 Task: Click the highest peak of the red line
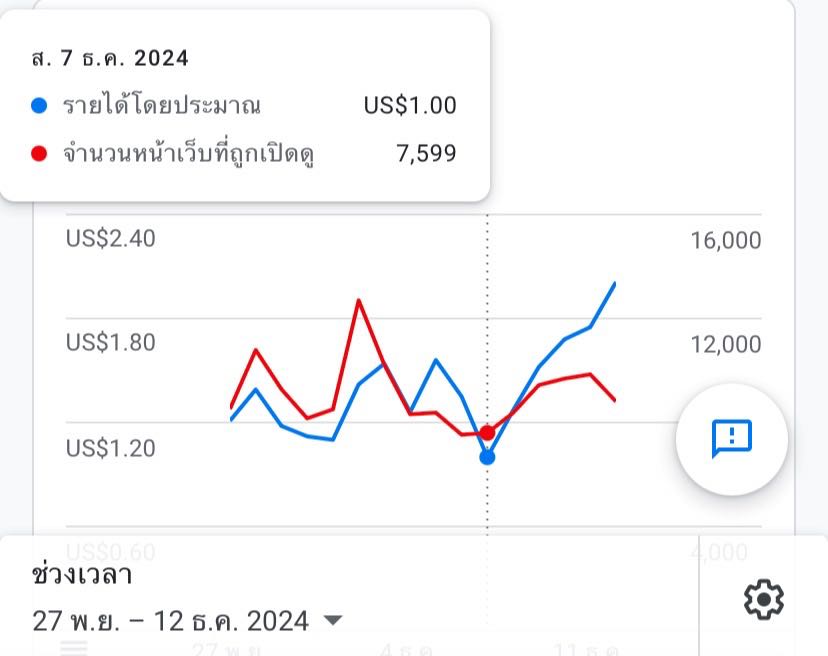pyautogui.click(x=359, y=301)
